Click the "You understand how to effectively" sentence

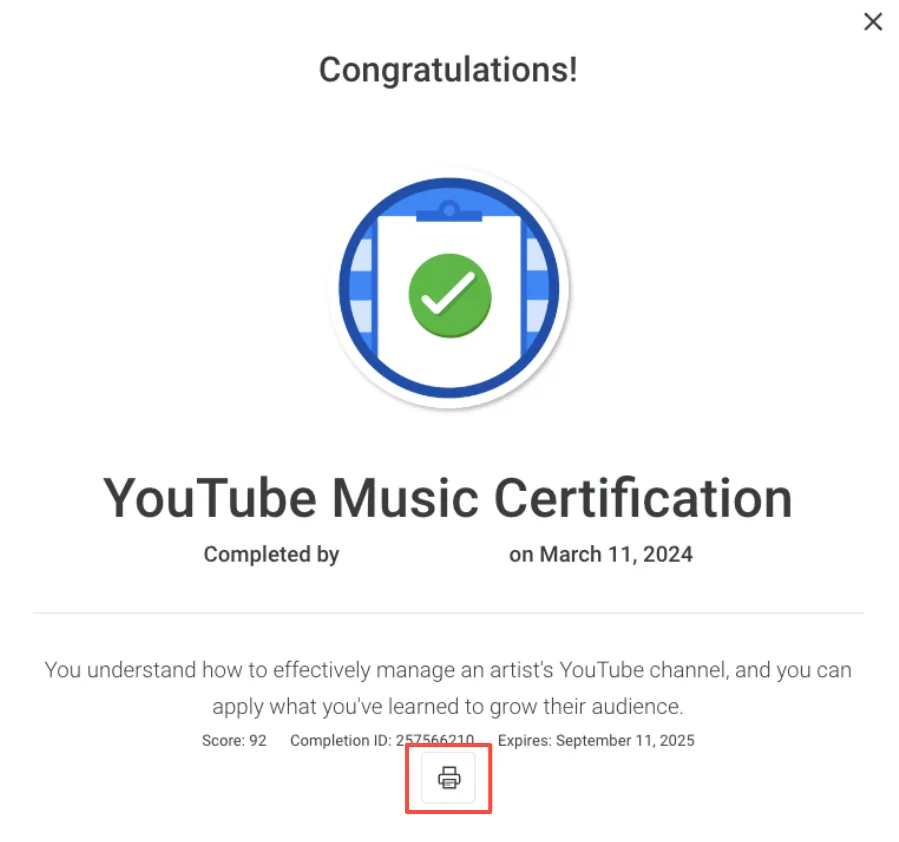(x=448, y=670)
